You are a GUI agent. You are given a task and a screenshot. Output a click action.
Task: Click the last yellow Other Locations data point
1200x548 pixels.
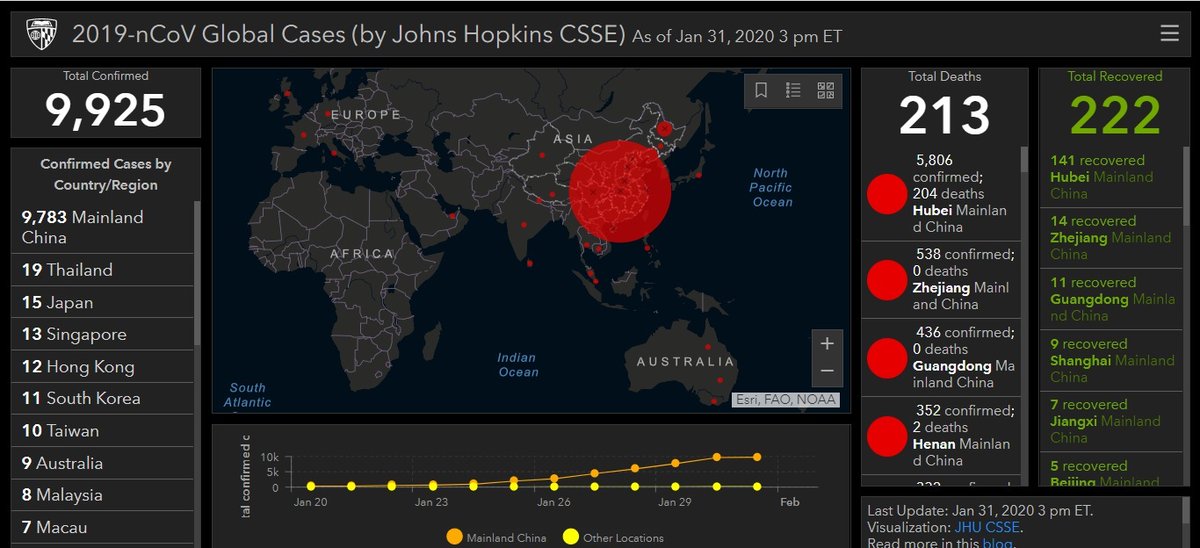tap(757, 487)
